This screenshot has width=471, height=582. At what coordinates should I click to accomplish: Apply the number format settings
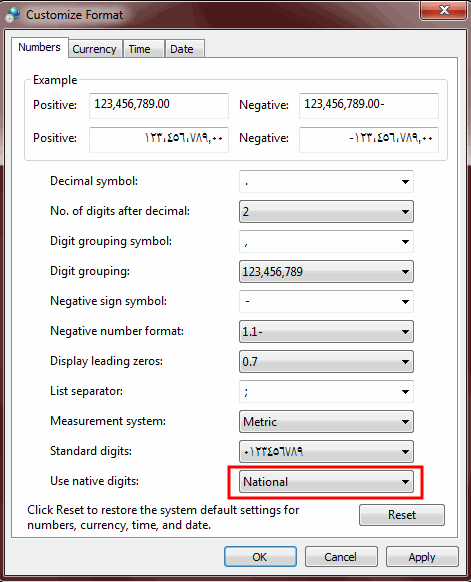point(422,557)
